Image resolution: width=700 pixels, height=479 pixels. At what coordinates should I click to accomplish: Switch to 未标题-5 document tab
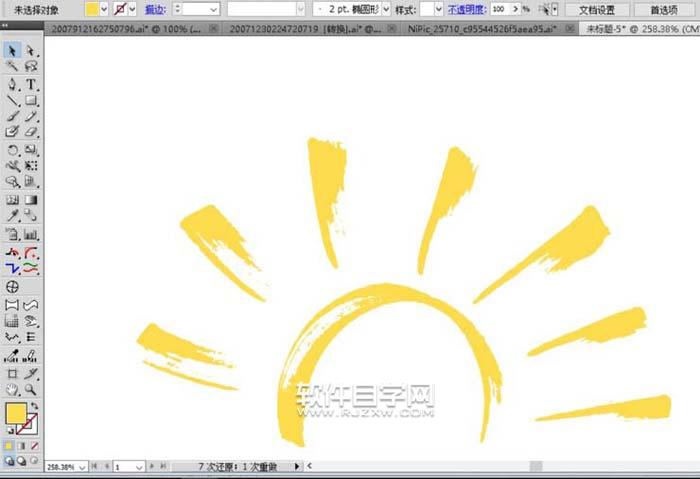tap(640, 29)
